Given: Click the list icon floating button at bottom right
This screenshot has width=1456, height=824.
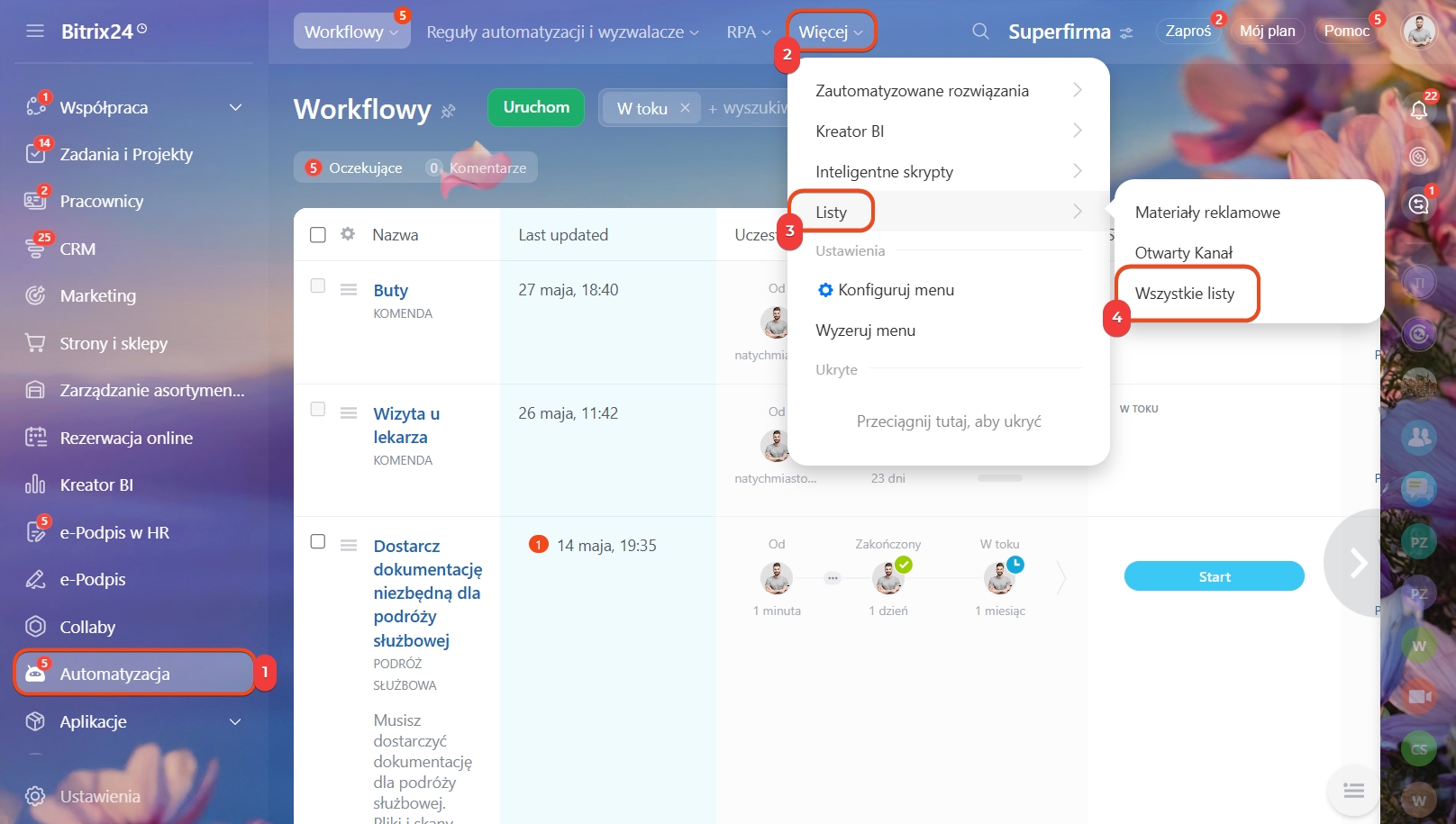Looking at the screenshot, I should click(1353, 791).
